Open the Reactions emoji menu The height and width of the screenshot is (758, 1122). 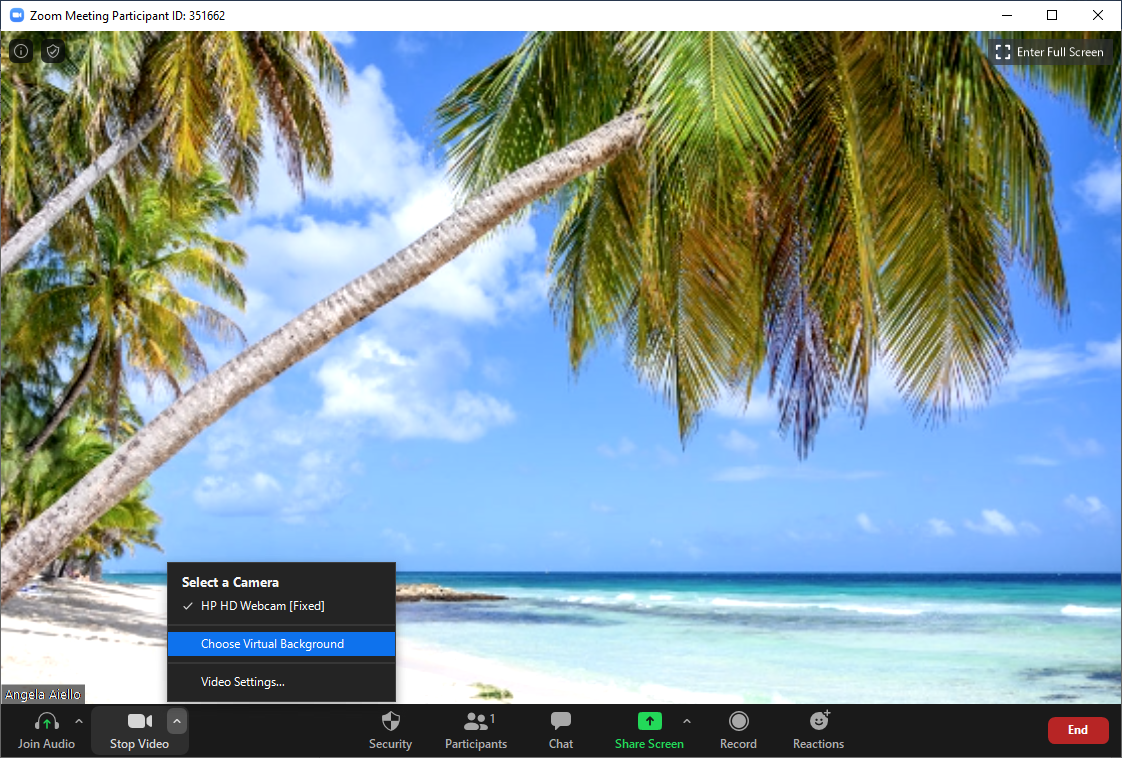819,731
